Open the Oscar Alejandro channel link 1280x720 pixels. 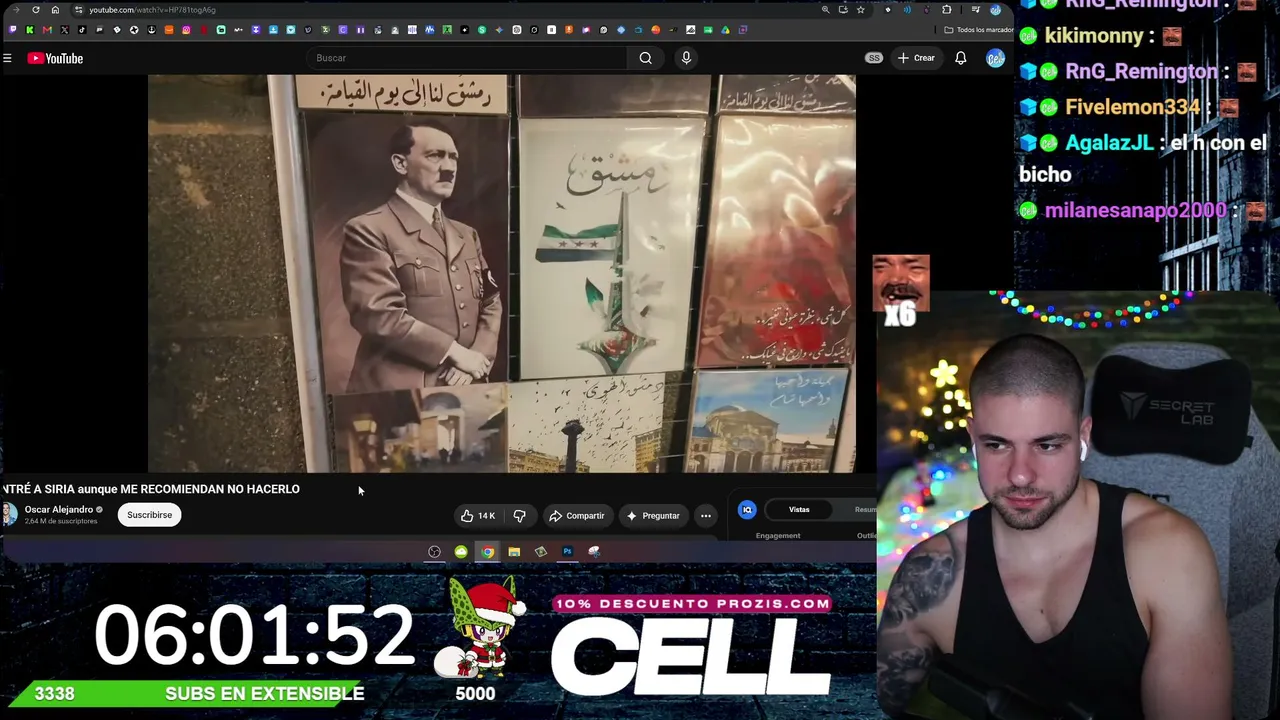coord(59,509)
